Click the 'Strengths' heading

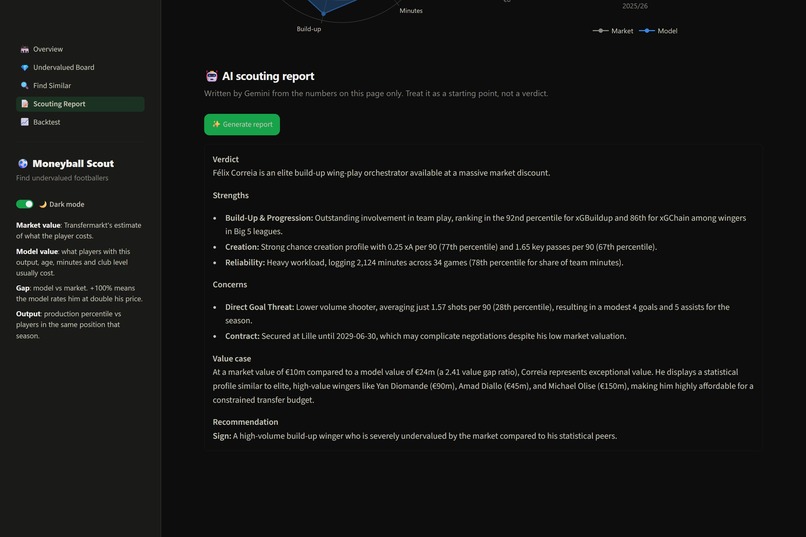(x=231, y=195)
